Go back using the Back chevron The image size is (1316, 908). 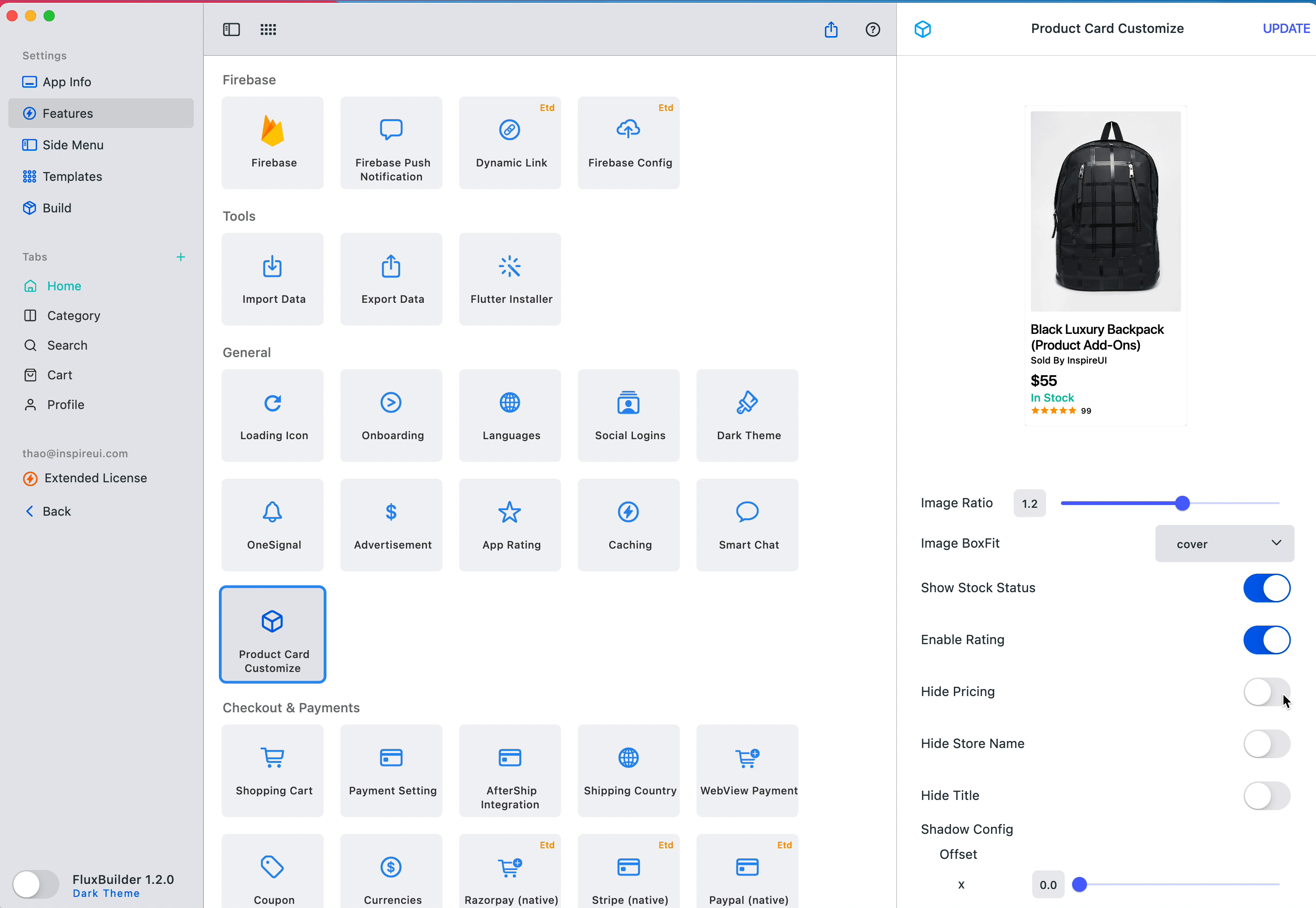[x=30, y=512]
